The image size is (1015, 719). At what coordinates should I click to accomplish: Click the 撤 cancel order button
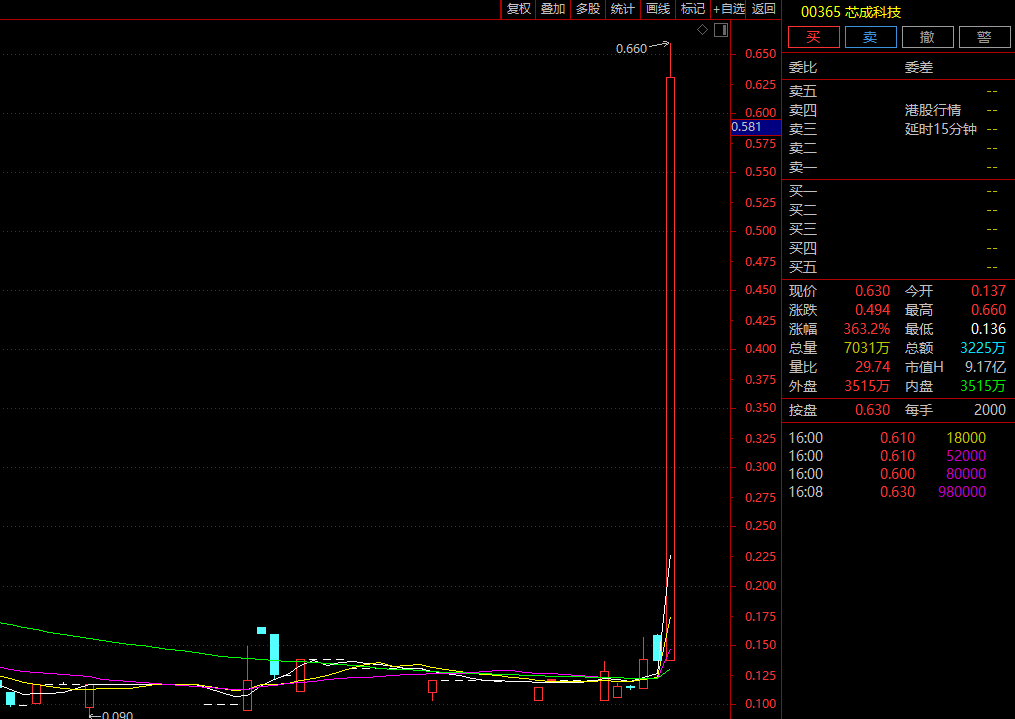(x=928, y=38)
